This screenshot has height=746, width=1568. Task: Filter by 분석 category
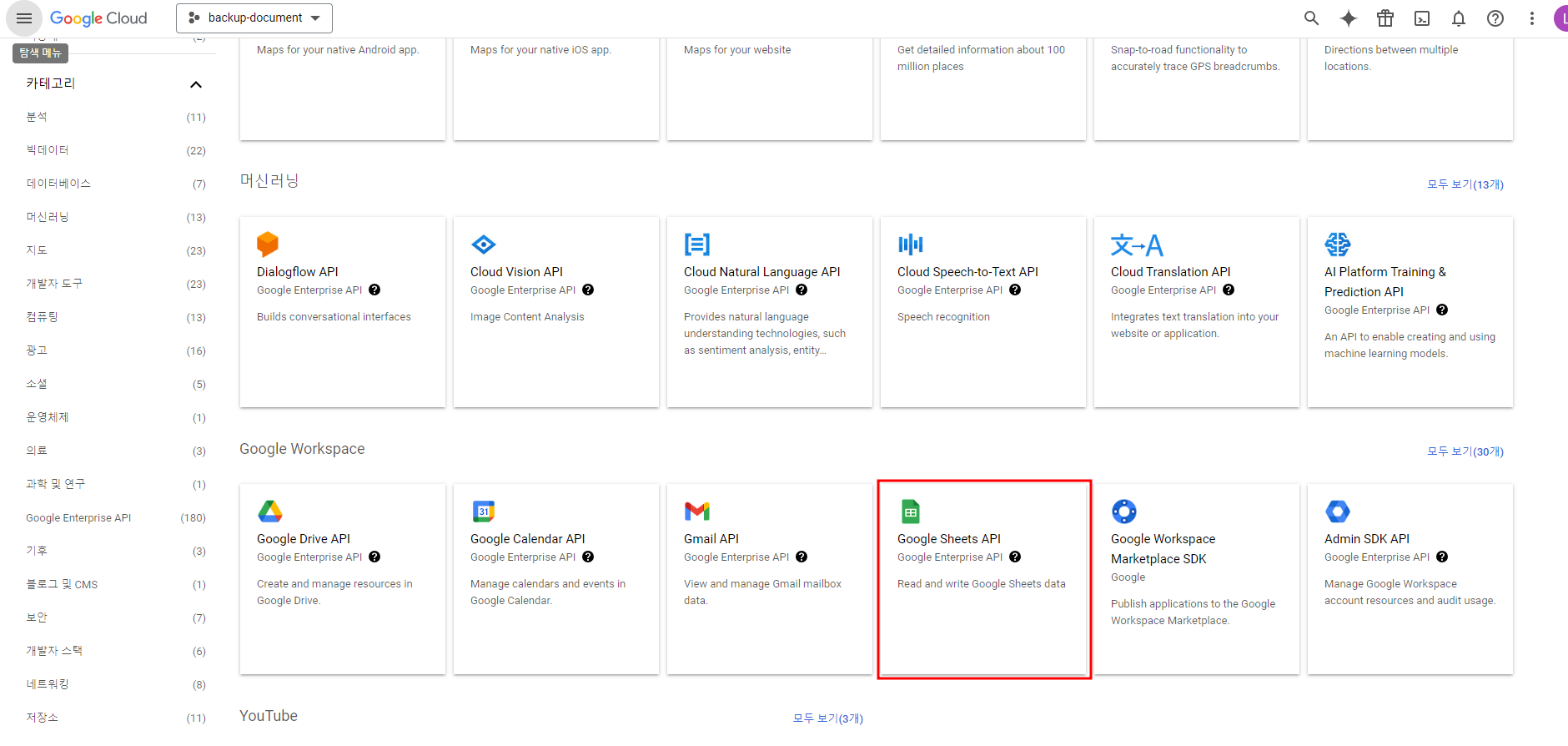(x=116, y=117)
